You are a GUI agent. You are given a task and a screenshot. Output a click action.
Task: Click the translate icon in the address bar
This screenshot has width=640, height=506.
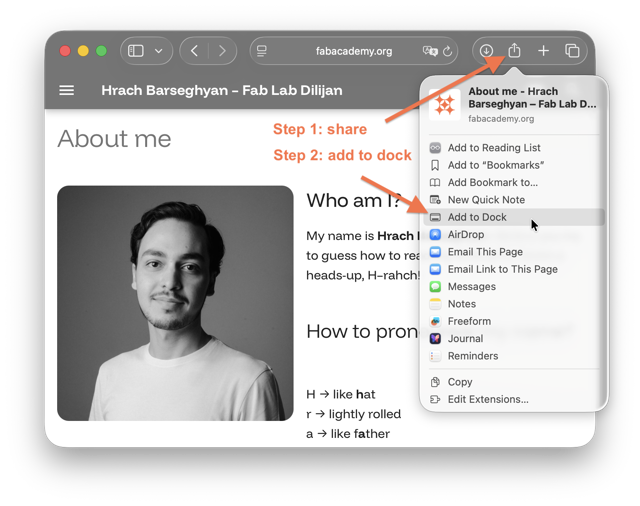click(x=430, y=51)
